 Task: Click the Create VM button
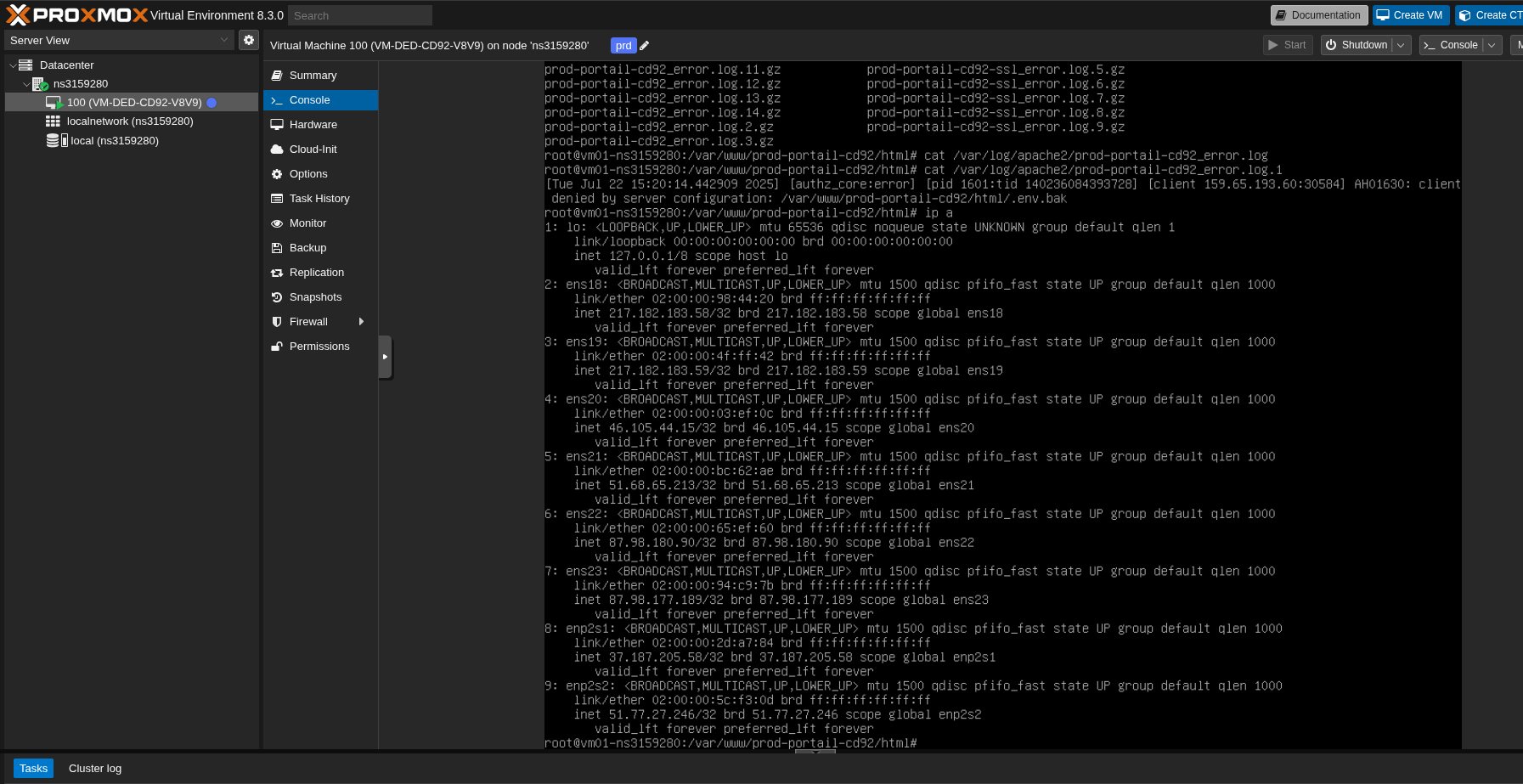click(x=1409, y=14)
